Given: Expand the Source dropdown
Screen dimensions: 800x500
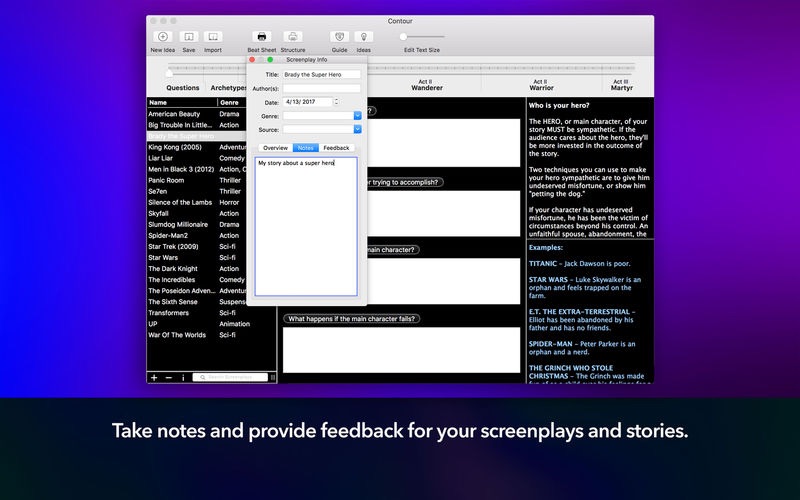Looking at the screenshot, I should [358, 130].
